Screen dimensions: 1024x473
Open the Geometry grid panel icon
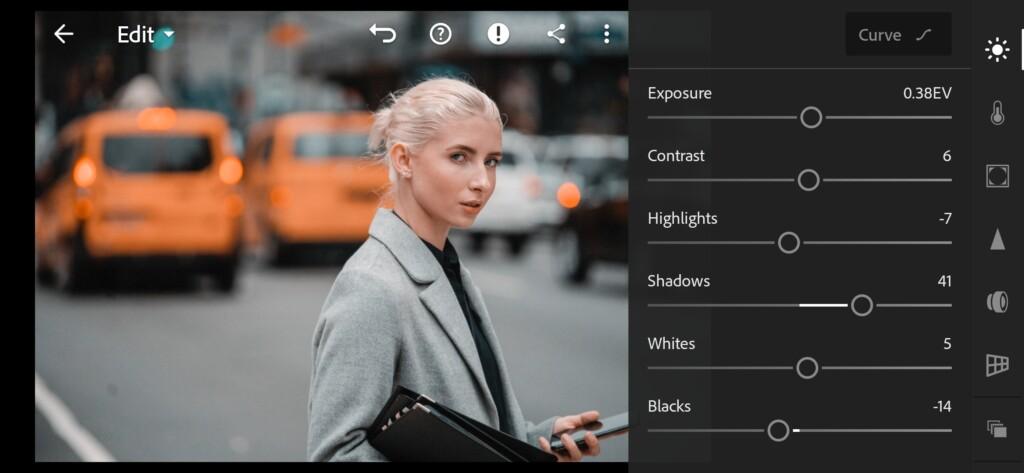coord(997,365)
